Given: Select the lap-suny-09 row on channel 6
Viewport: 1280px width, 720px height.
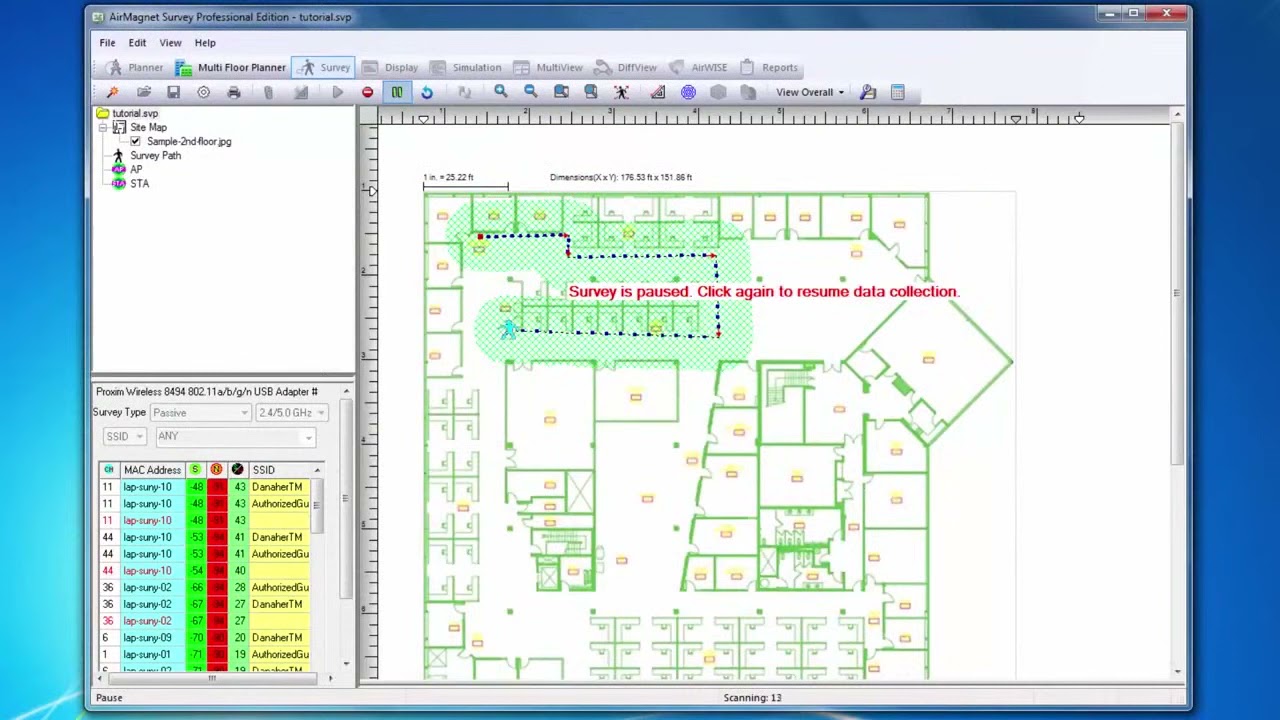Looking at the screenshot, I should tap(205, 638).
